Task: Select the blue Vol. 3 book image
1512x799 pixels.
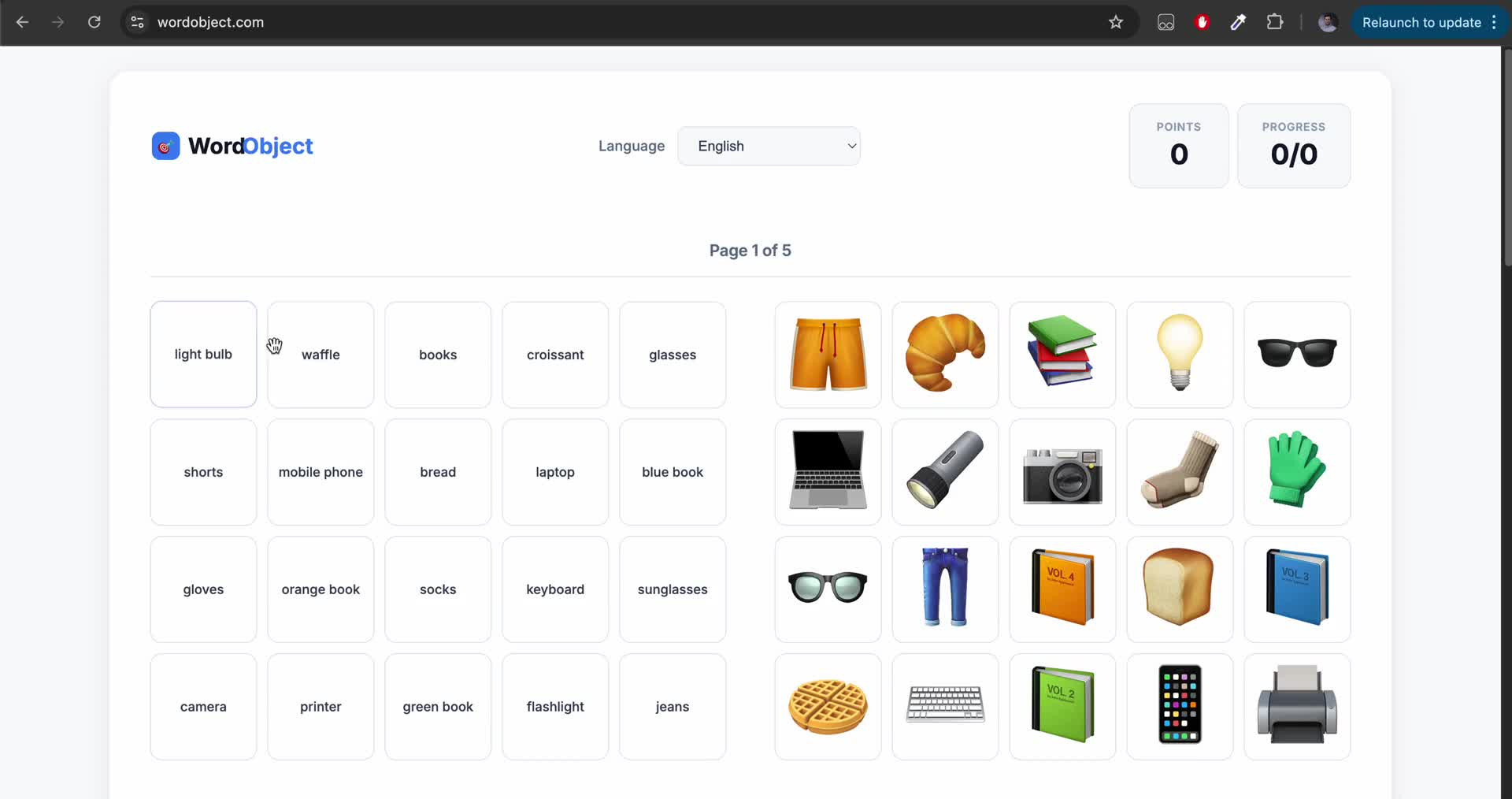Action: pos(1297,589)
